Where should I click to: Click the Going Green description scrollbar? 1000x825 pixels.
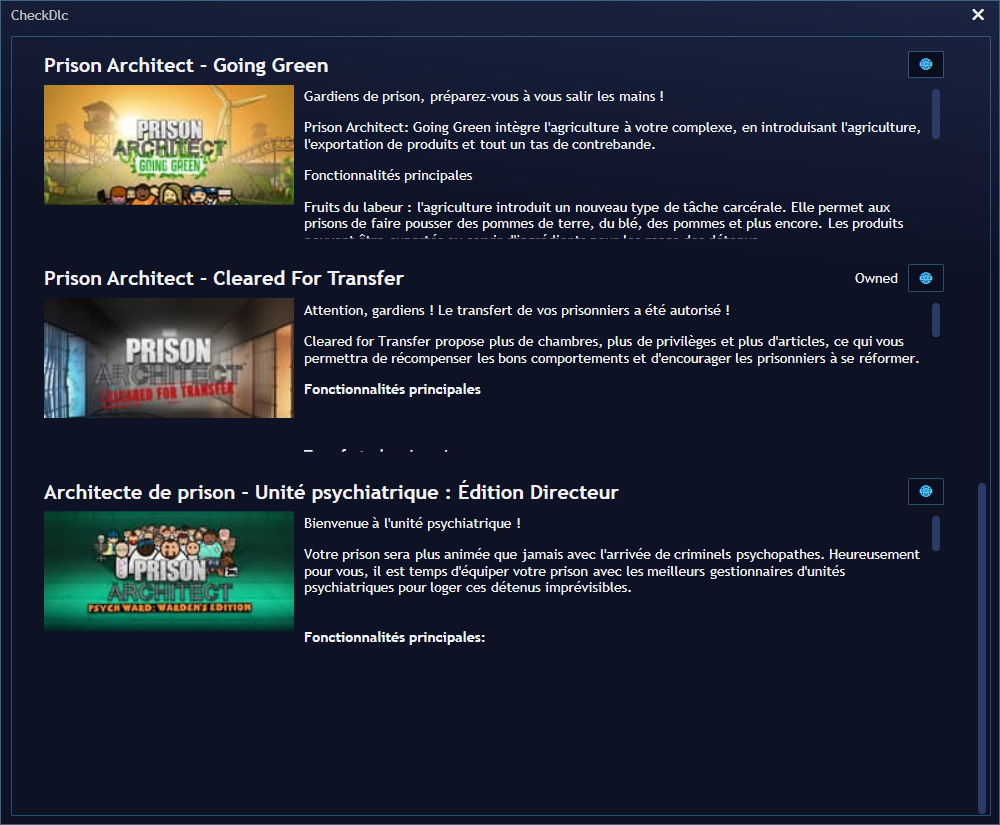pos(936,114)
